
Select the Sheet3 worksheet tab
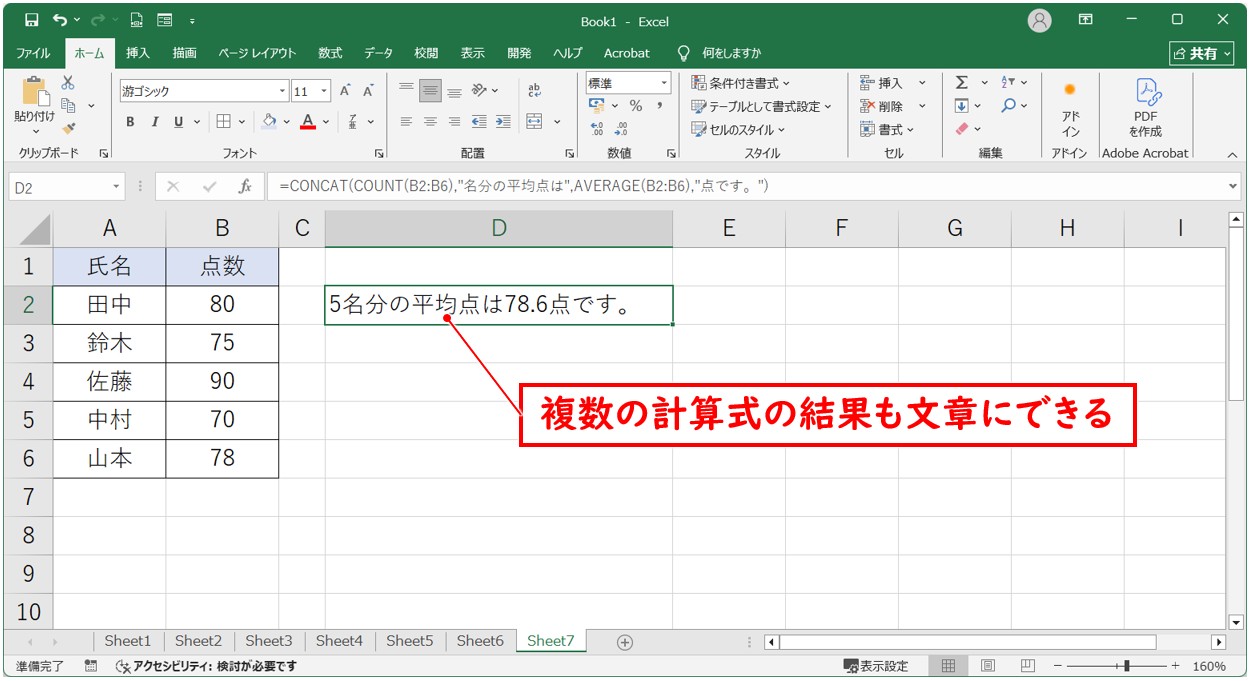(x=268, y=641)
